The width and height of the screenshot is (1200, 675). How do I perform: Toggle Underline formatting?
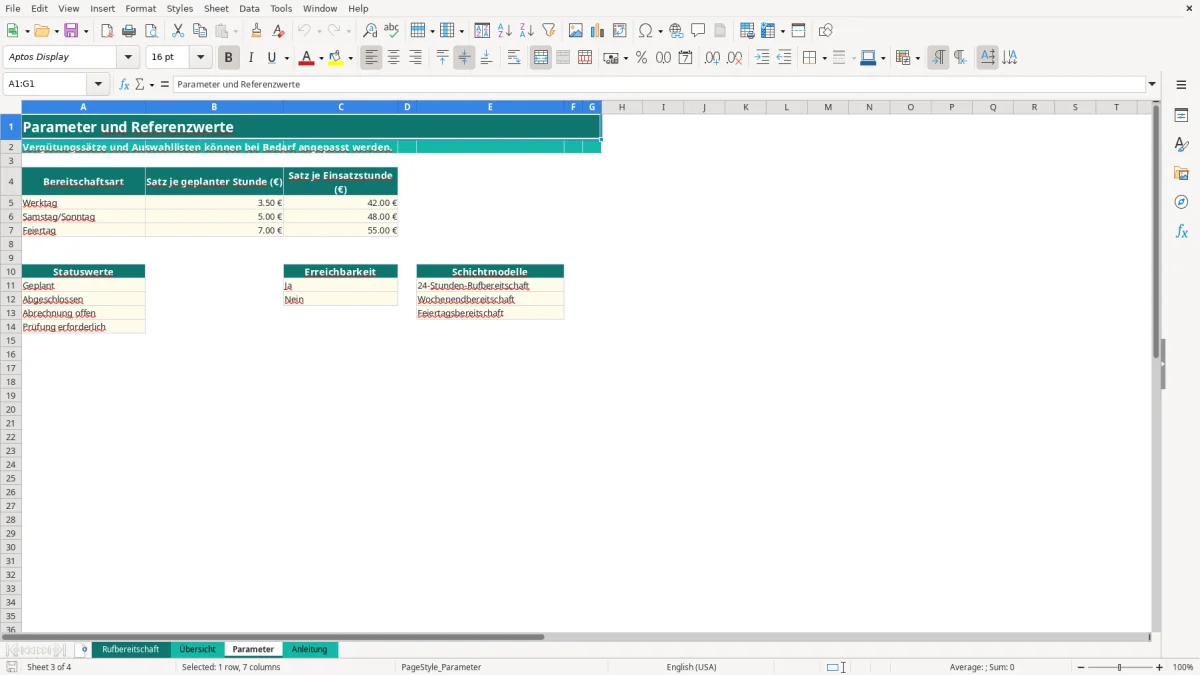271,58
